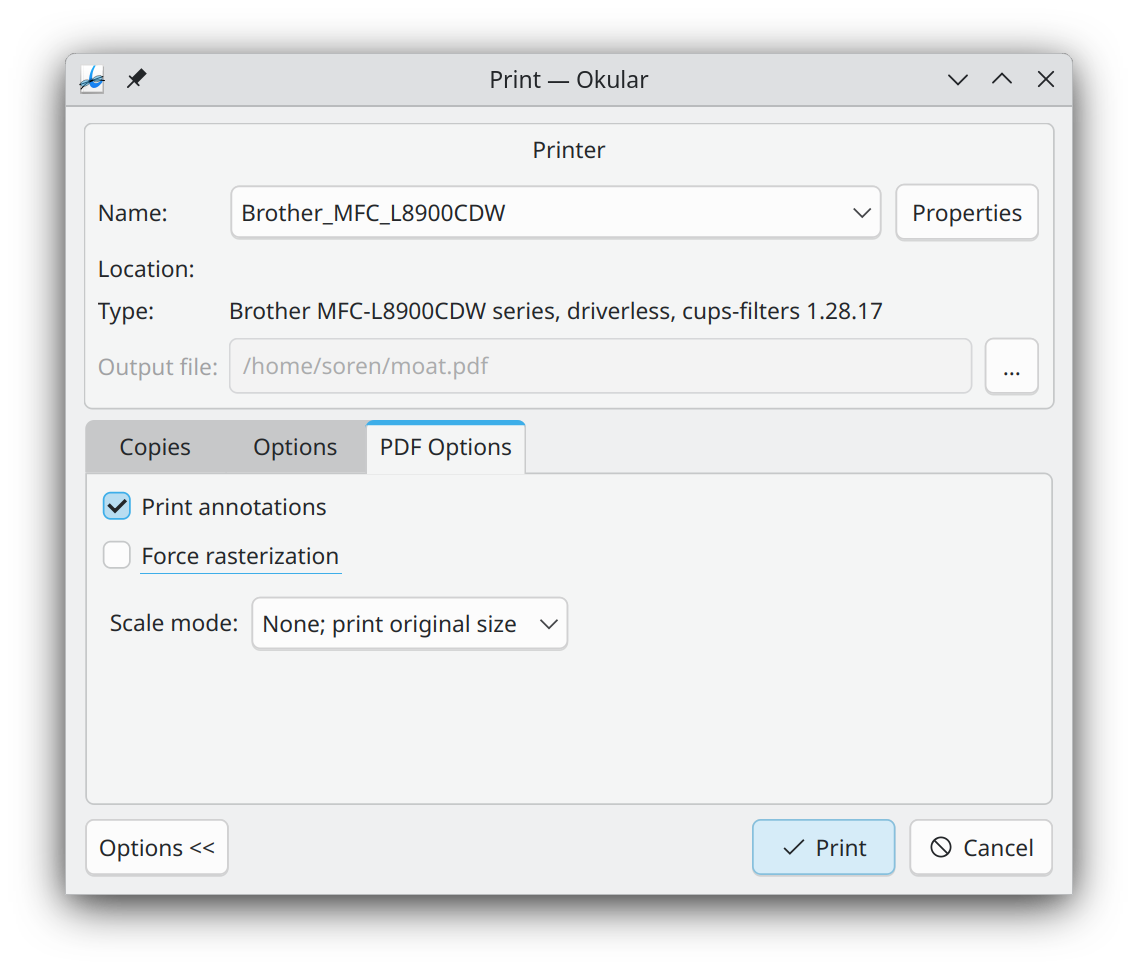
Task: Select the PDF Options tab
Action: (x=446, y=447)
